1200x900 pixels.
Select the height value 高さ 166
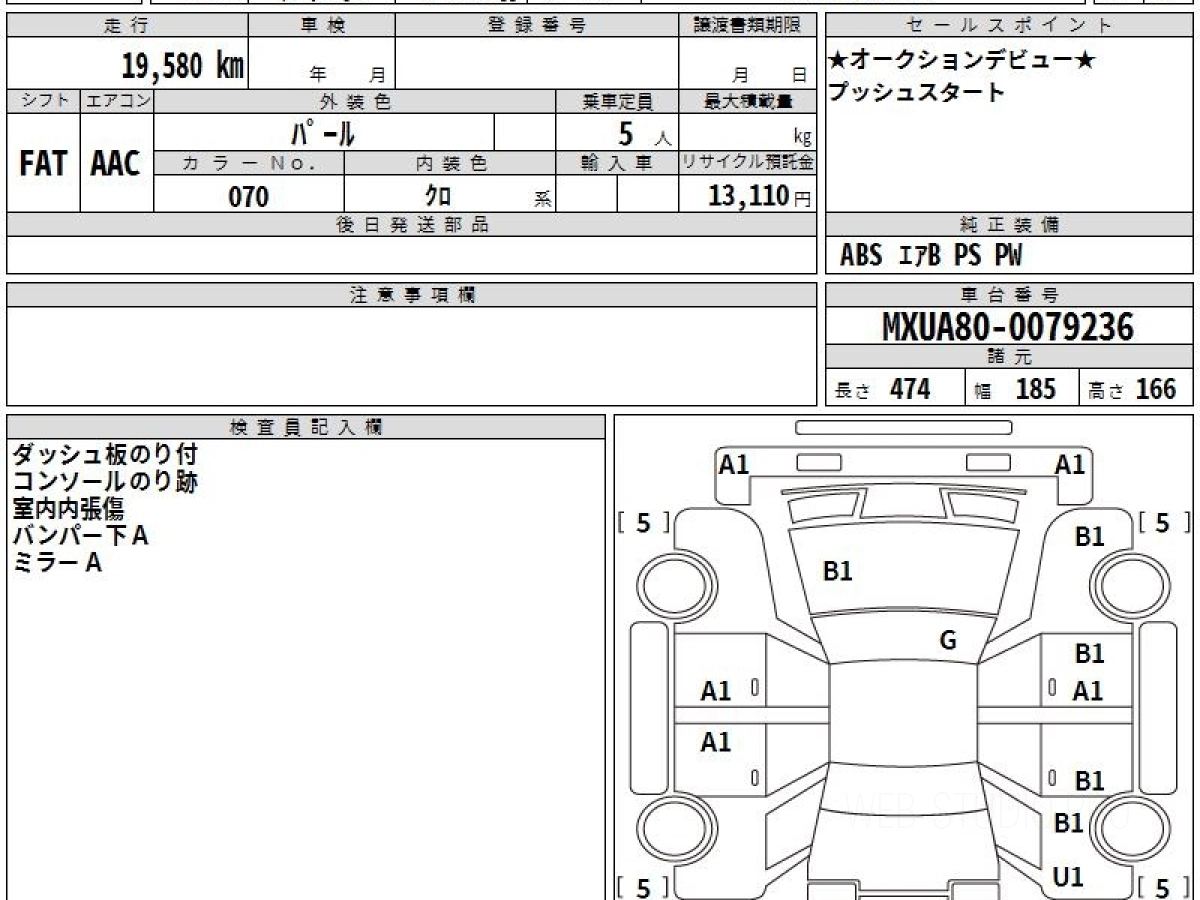coord(1133,389)
